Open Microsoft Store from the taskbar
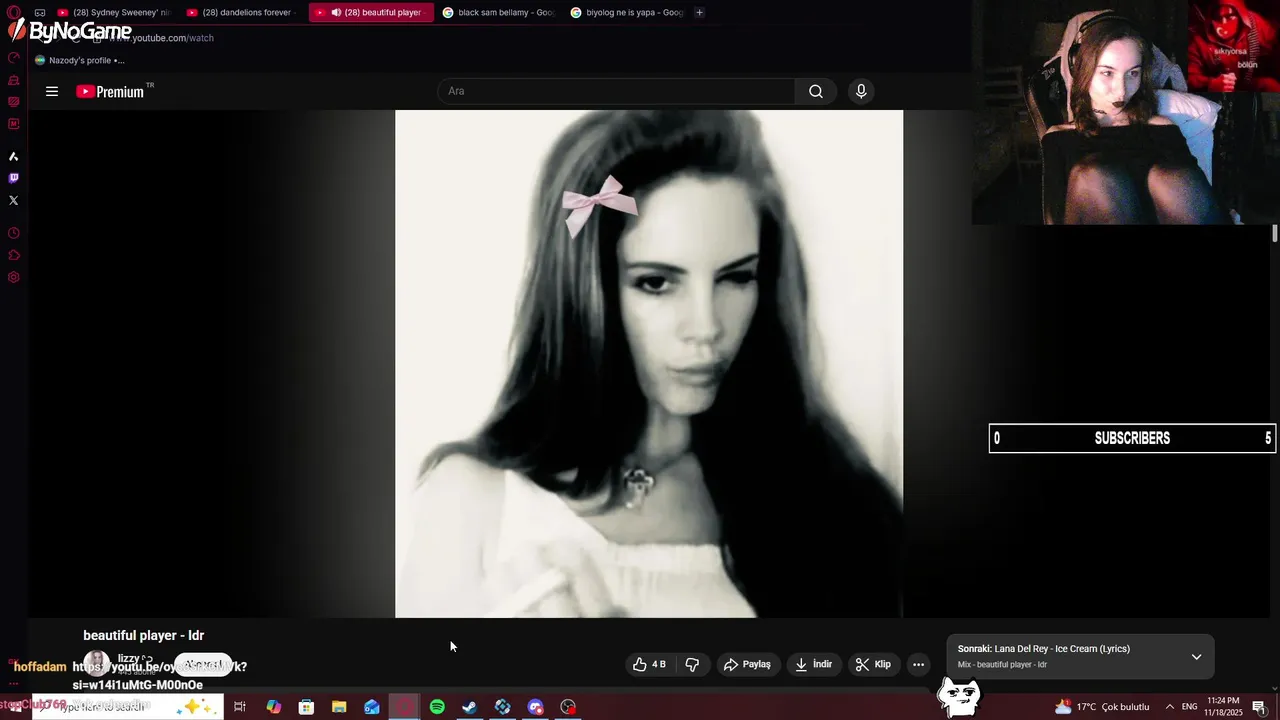This screenshot has width=1280, height=720. click(306, 707)
